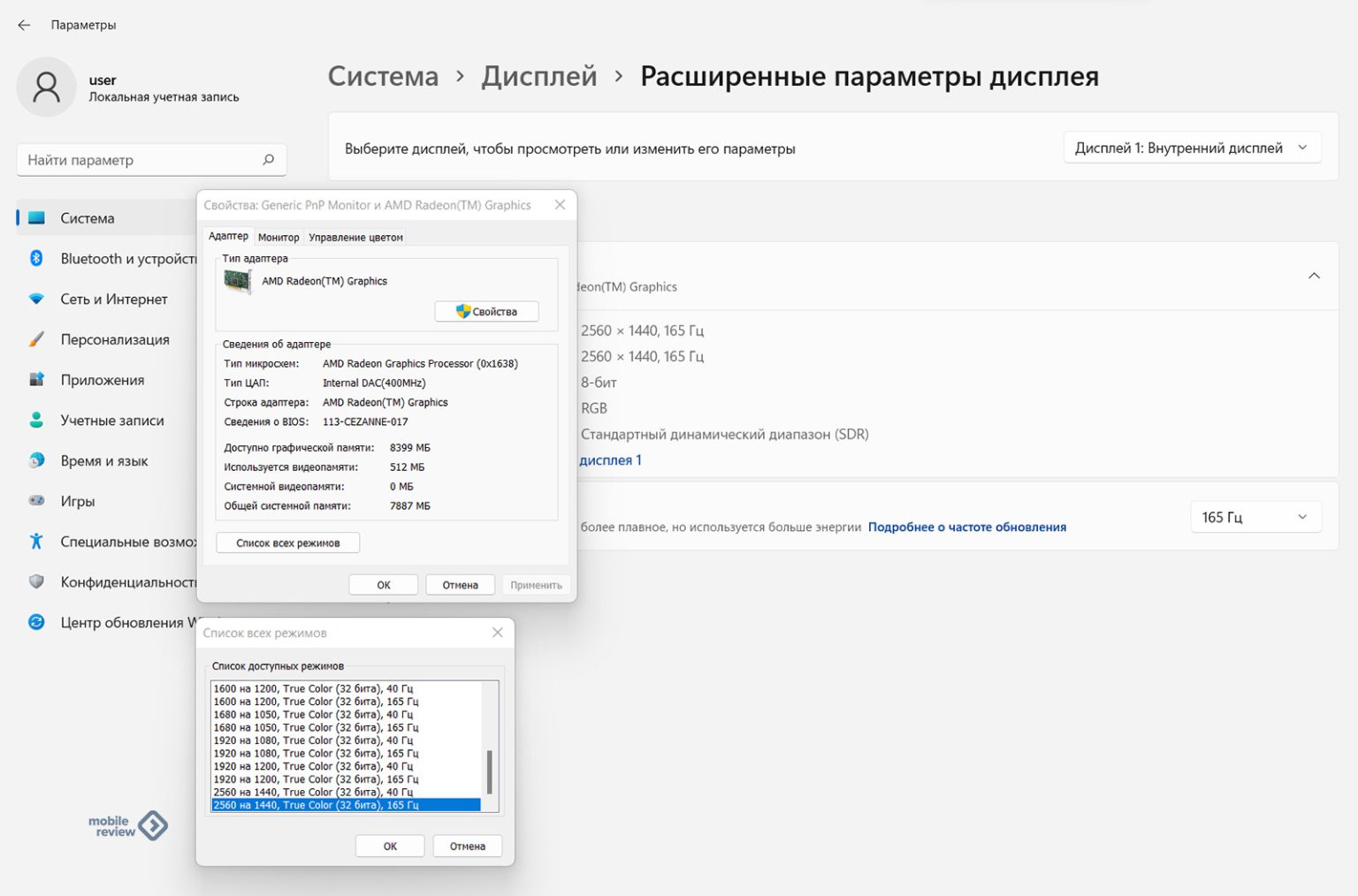Open Игры settings

(x=106, y=501)
